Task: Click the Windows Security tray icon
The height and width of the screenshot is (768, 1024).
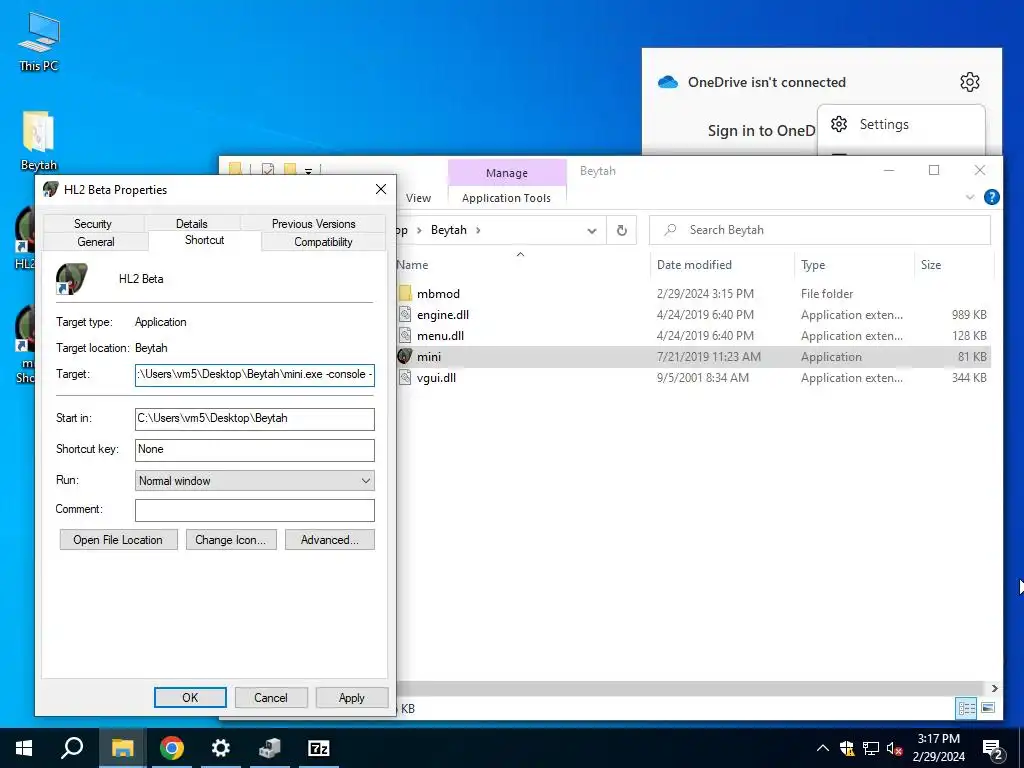Action: click(847, 748)
